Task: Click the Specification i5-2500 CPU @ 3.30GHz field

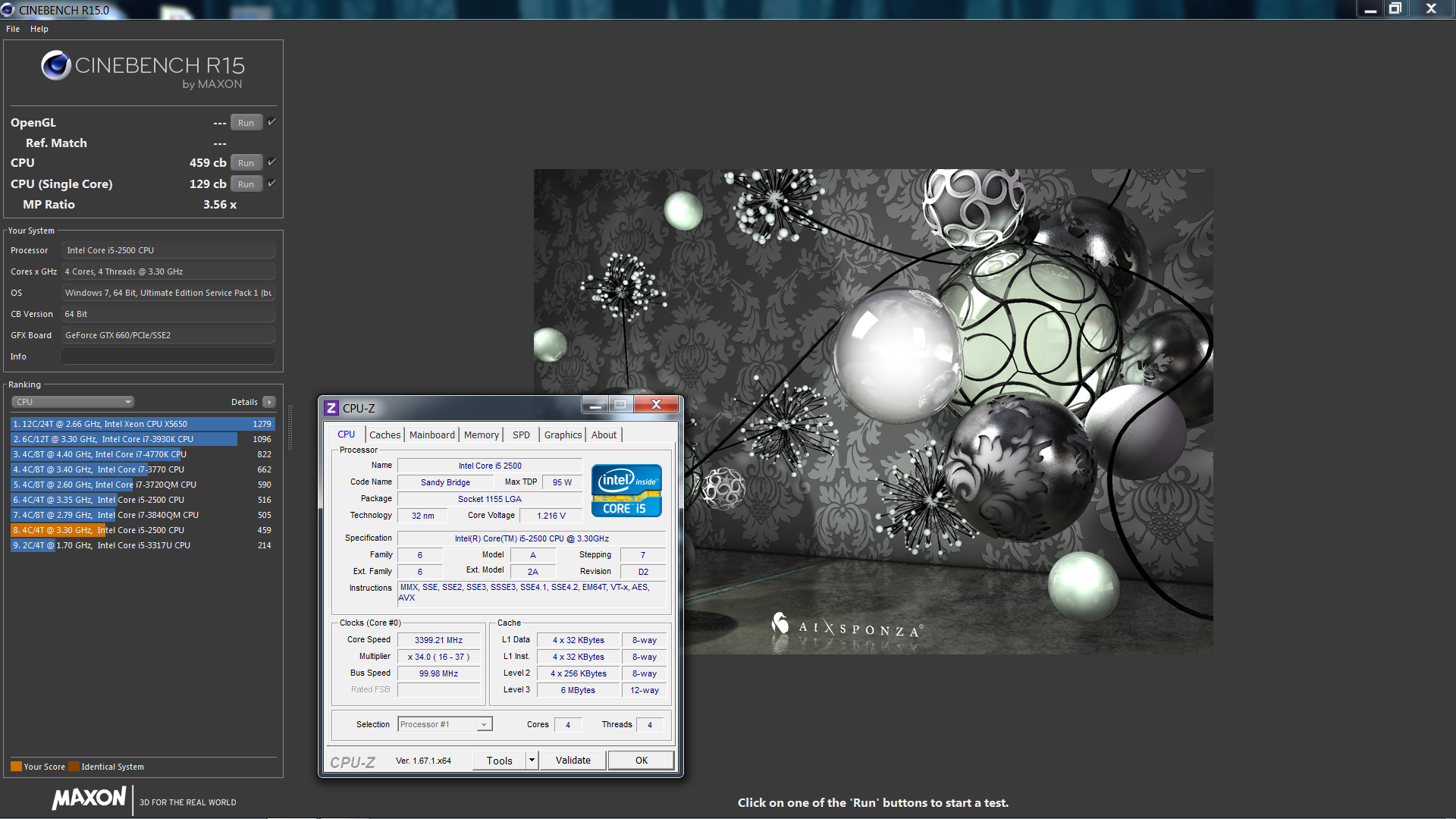Action: 532,538
